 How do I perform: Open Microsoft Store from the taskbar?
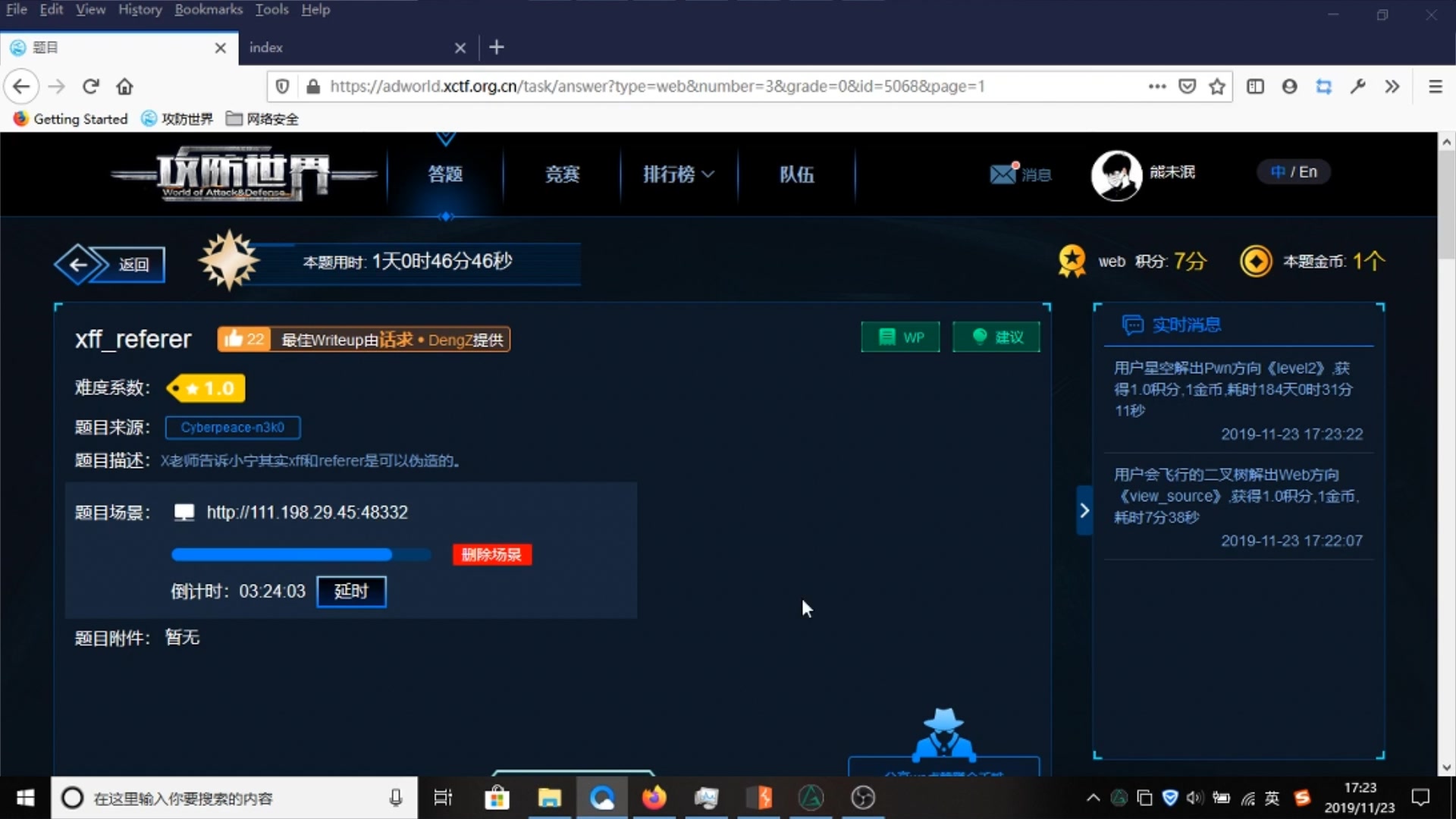pyautogui.click(x=497, y=798)
